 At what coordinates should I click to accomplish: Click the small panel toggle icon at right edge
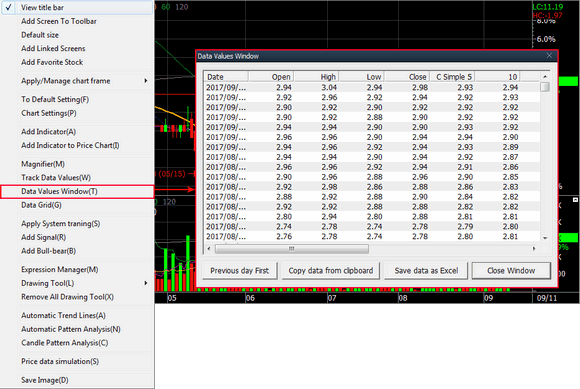click(575, 200)
